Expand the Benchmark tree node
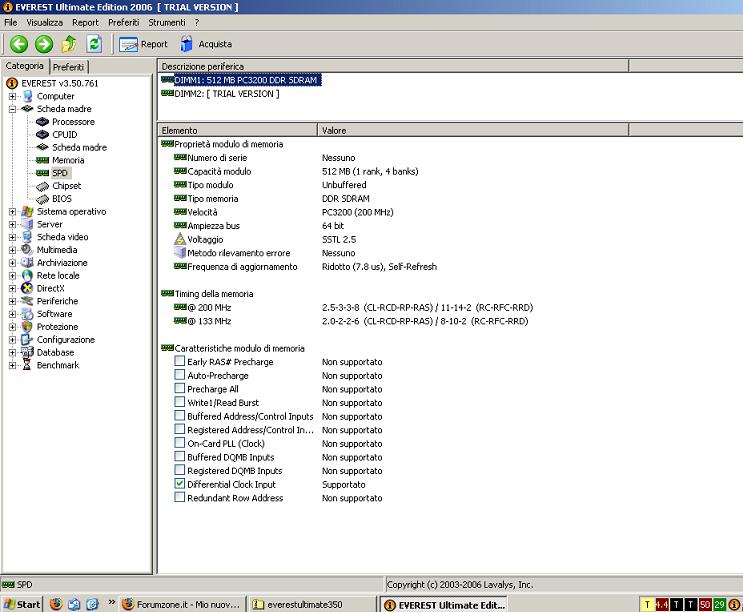Viewport: 743px width, 612px height. [x=13, y=366]
